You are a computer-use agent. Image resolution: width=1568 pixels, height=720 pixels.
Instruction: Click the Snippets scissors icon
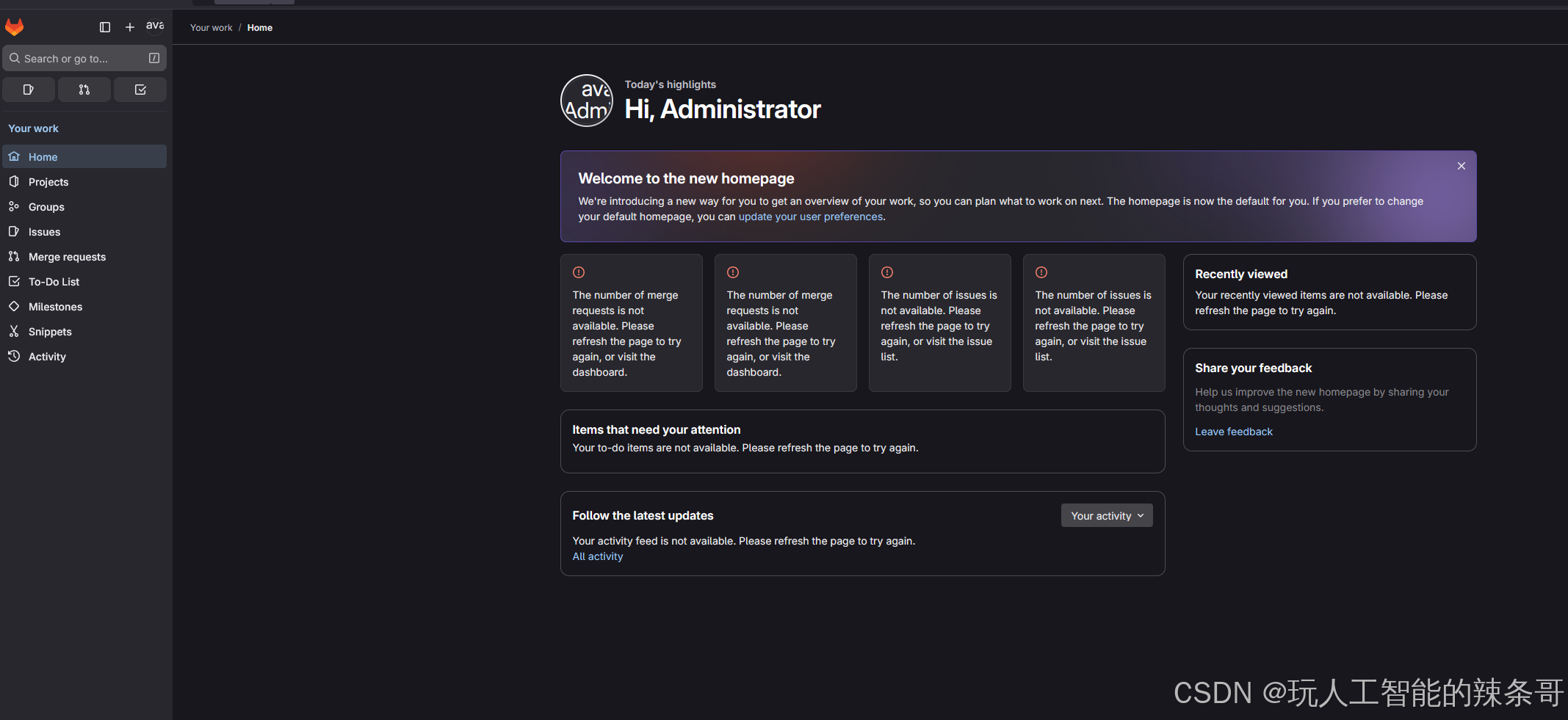pos(14,331)
